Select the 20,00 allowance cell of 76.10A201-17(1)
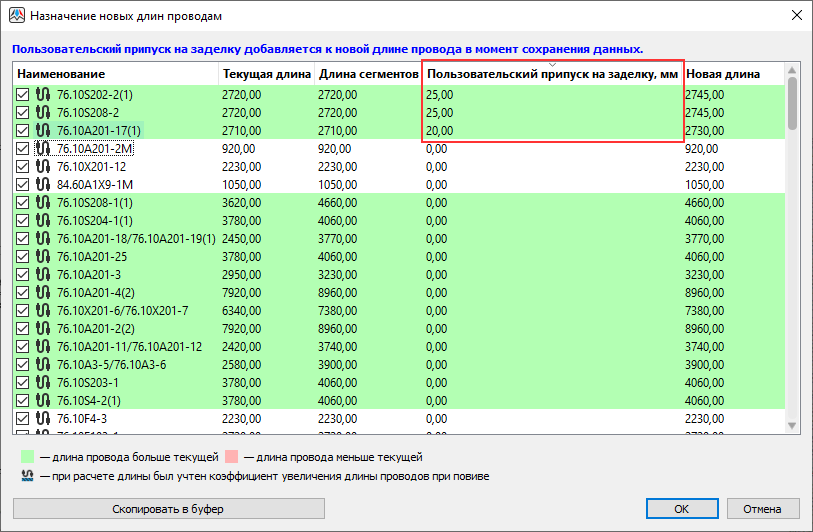 (x=551, y=130)
